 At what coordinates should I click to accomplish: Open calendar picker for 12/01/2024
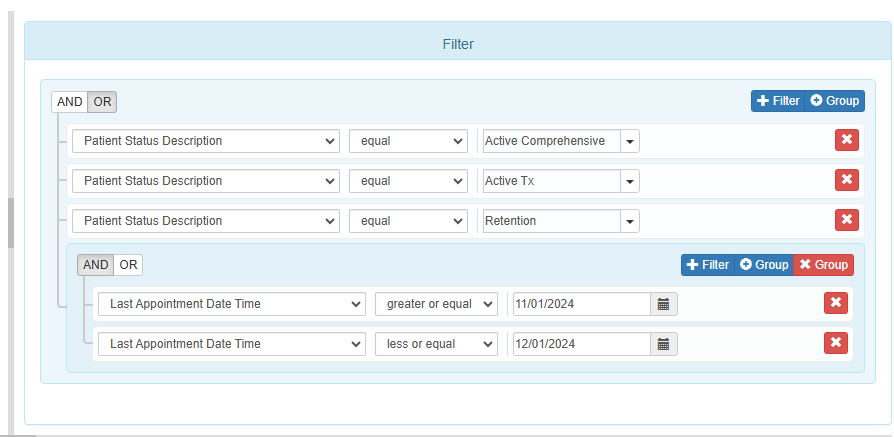[664, 344]
